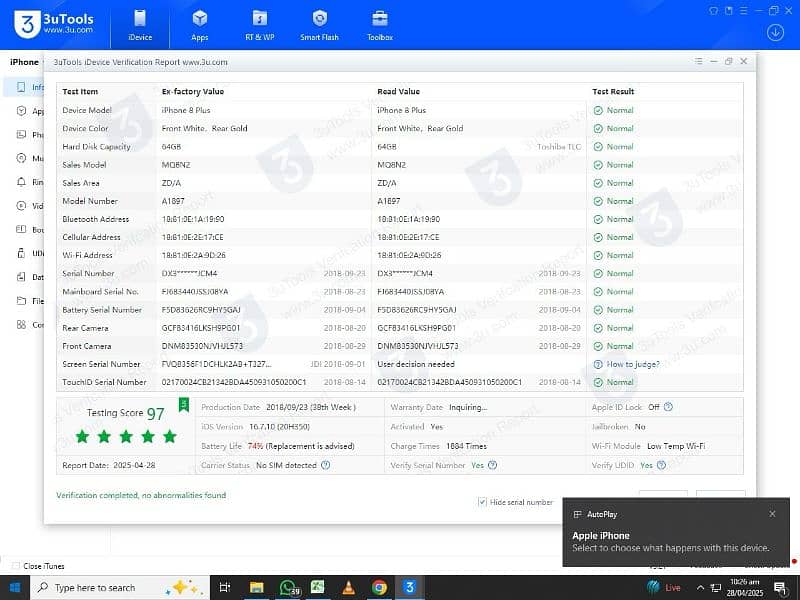Click the 'Low Temp Wi-Fi' value
This screenshot has width=800, height=600.
pos(676,445)
